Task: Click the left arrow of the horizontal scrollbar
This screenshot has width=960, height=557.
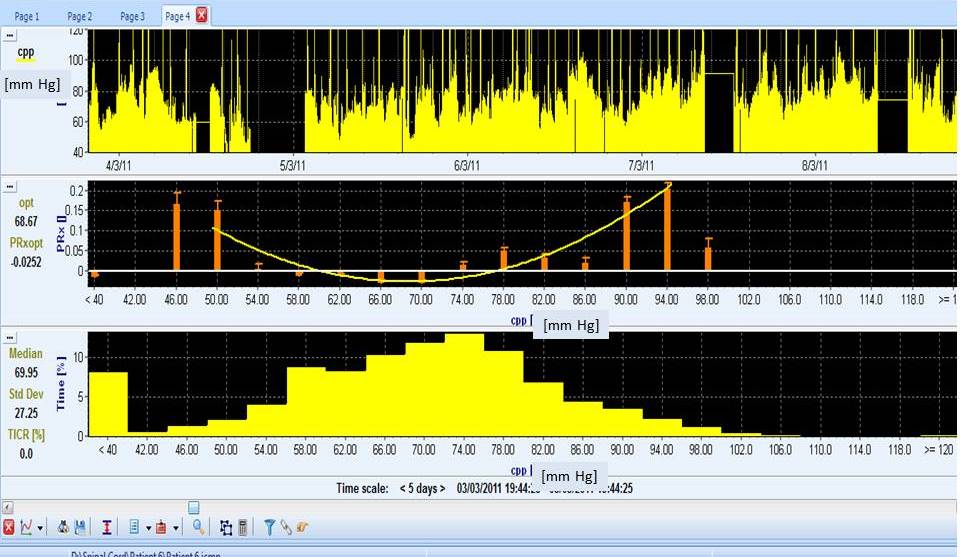Action: coord(7,508)
